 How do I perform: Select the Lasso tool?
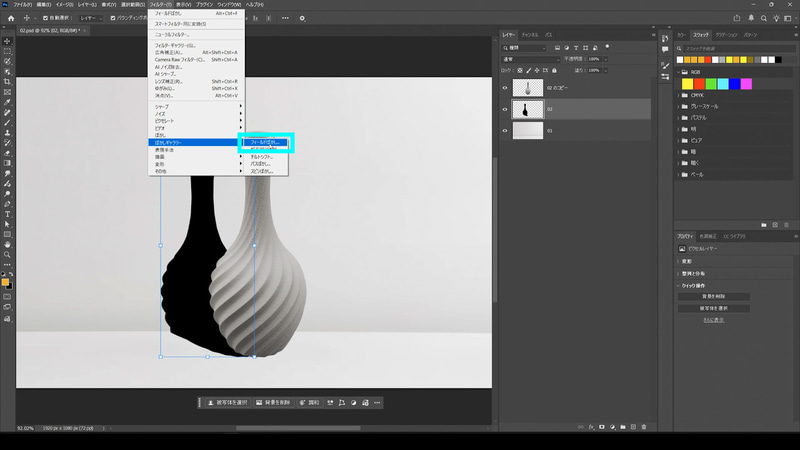click(x=7, y=61)
